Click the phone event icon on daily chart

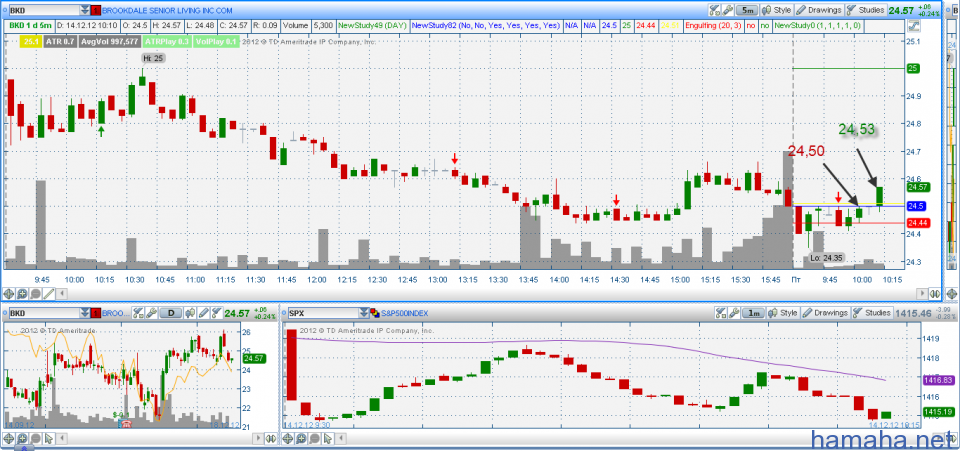127,423
